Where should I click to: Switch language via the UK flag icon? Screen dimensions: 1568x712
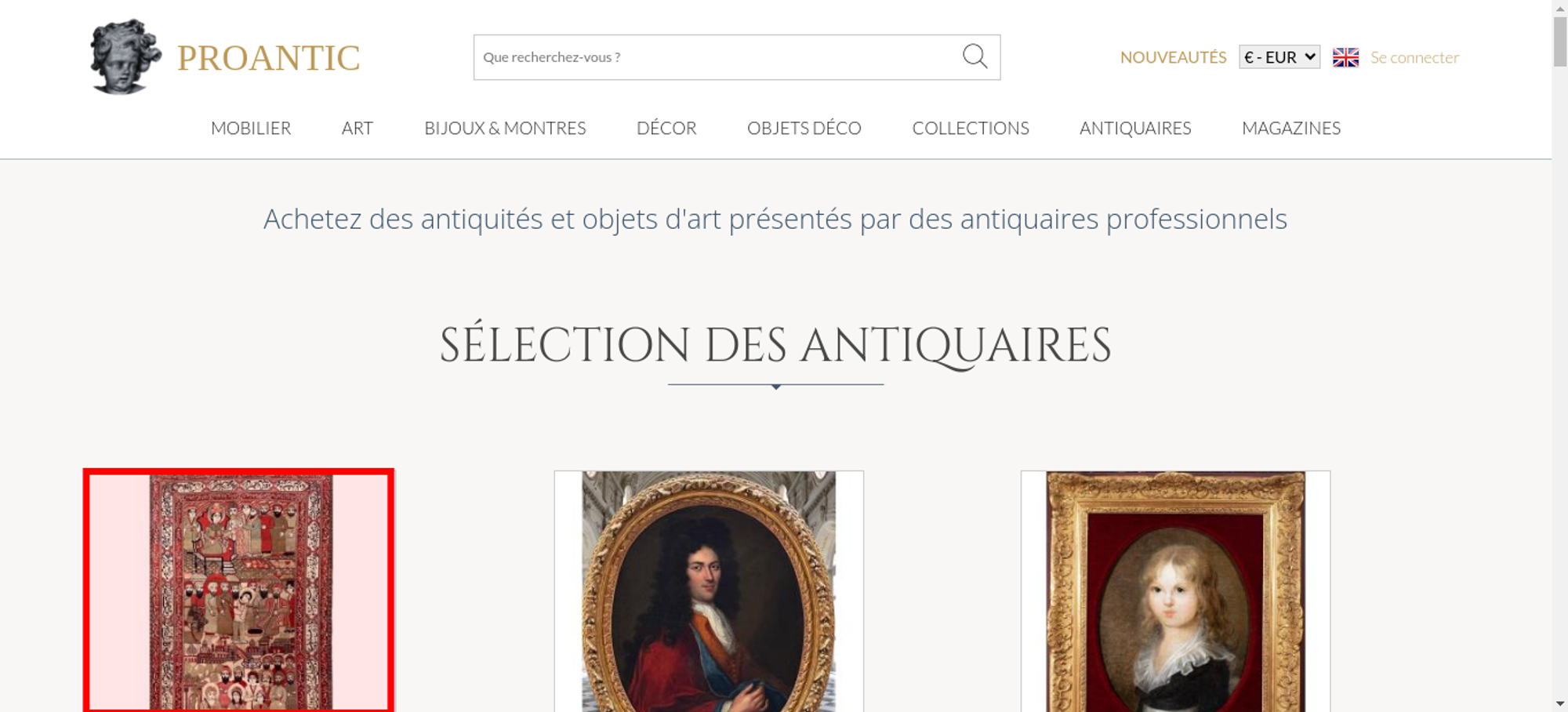click(1345, 57)
